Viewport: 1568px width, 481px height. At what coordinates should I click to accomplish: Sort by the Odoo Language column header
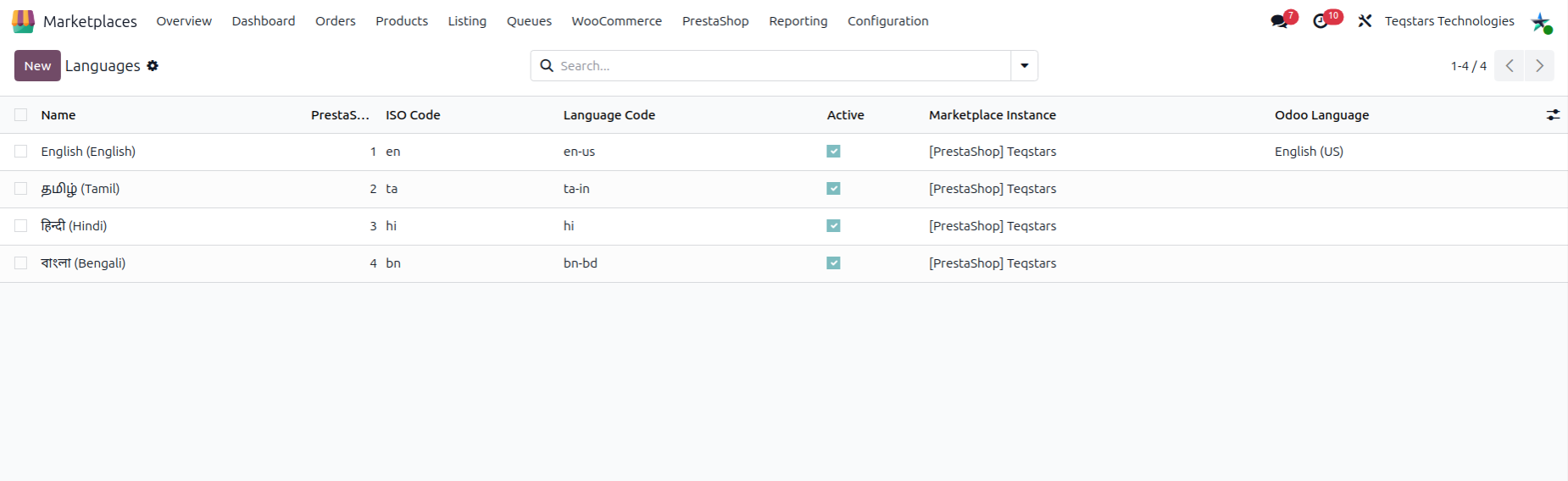point(1322,115)
